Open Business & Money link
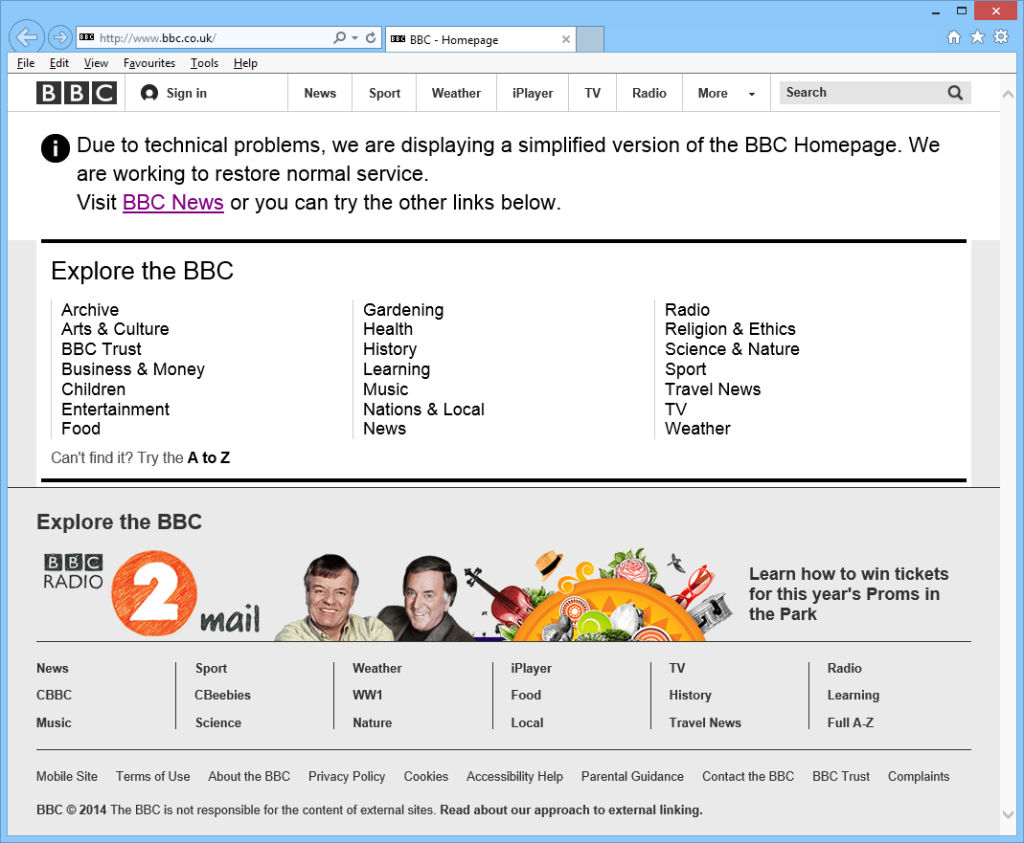Image resolution: width=1024 pixels, height=843 pixels. point(133,369)
